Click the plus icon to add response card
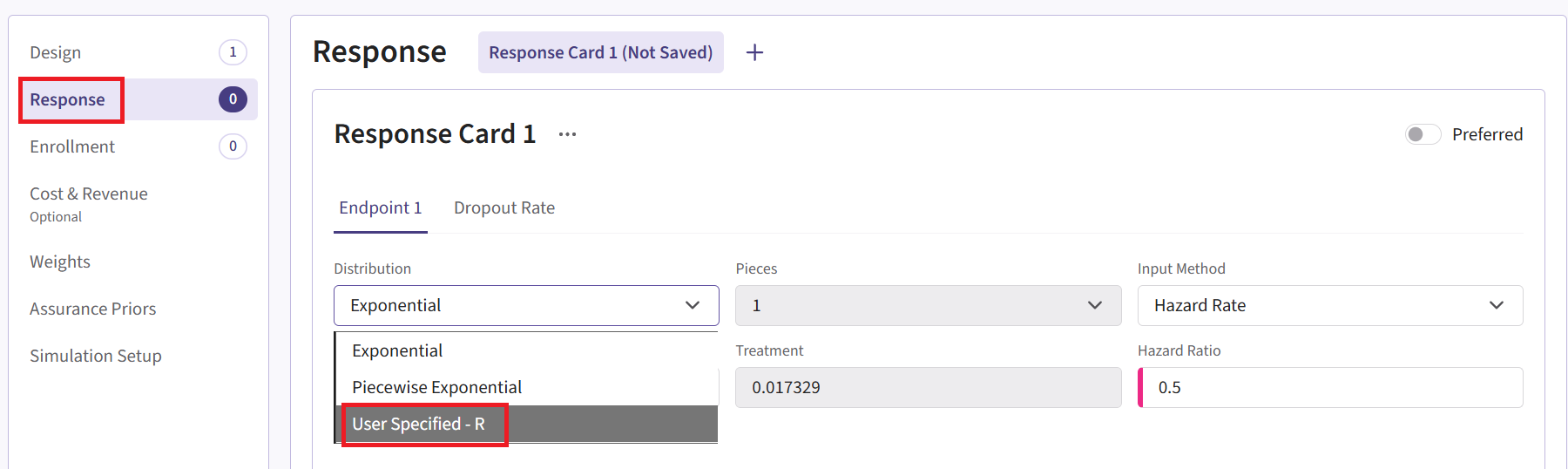The height and width of the screenshot is (469, 1568). click(x=754, y=52)
